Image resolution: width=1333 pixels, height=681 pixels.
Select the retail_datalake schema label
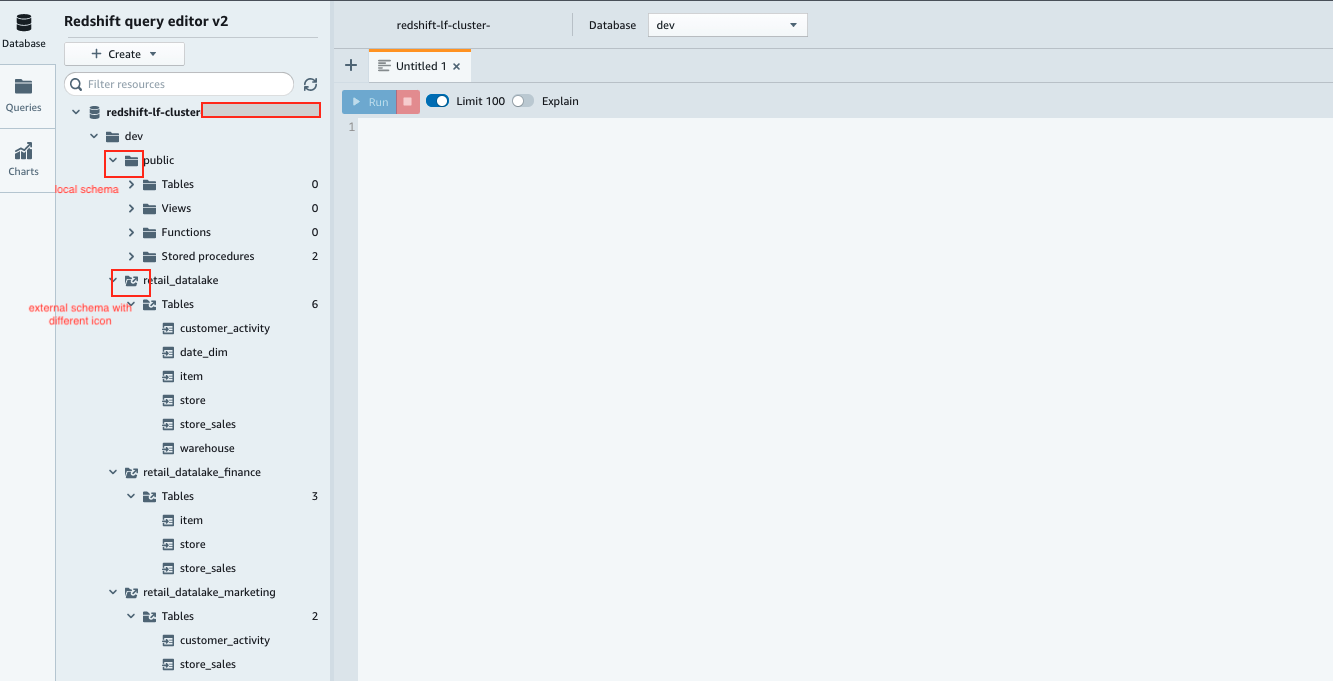[x=181, y=280]
